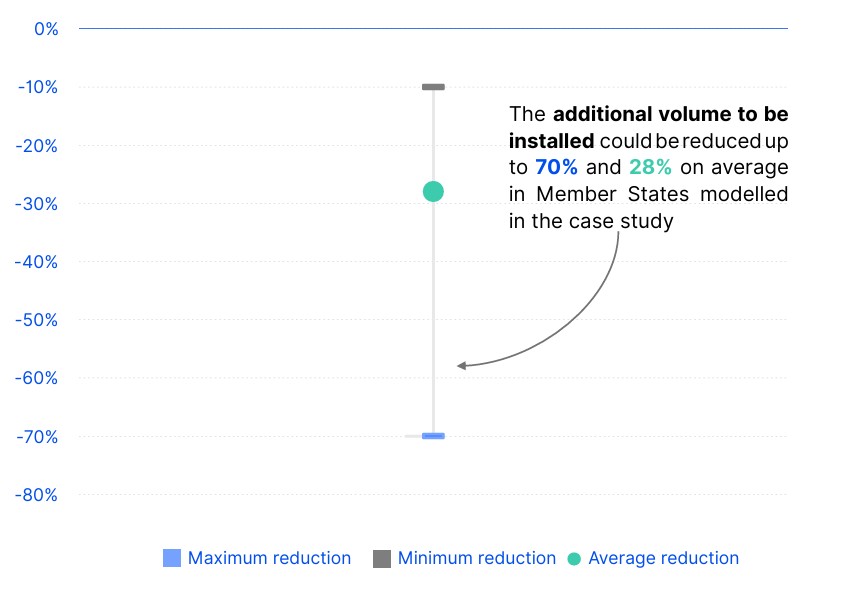Select the gray minimum marker on the chart
This screenshot has height=591, width=843.
(x=433, y=87)
